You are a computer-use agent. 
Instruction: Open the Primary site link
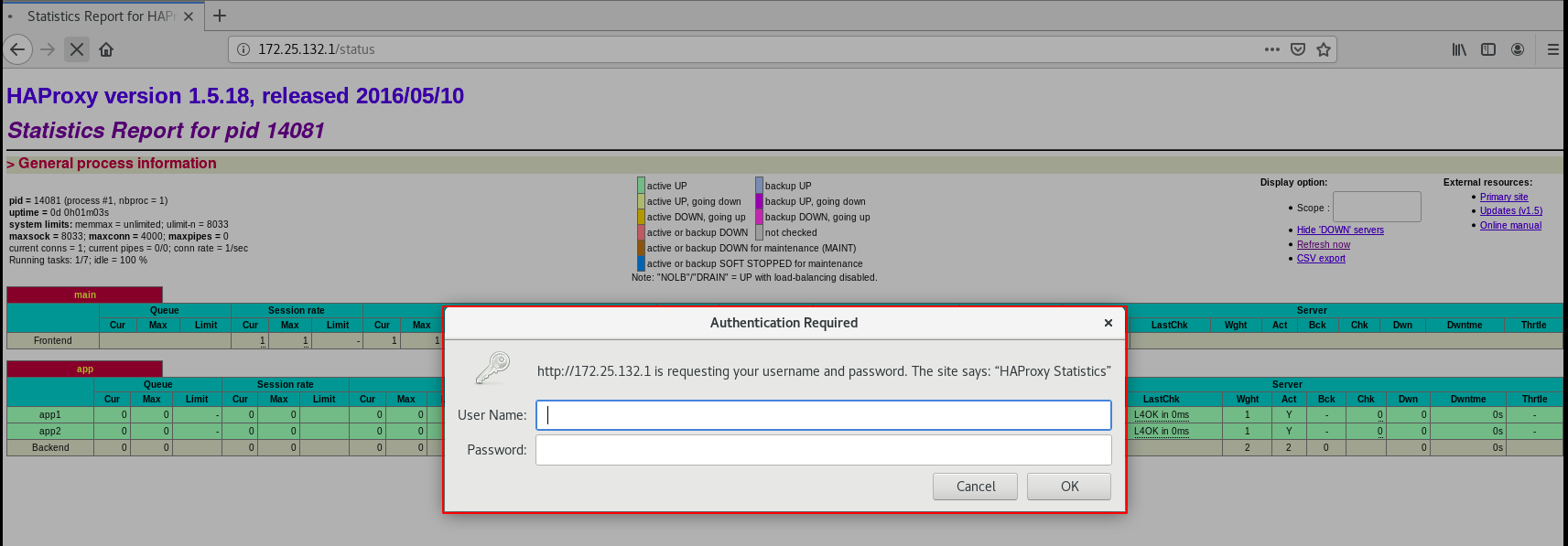pos(1504,198)
